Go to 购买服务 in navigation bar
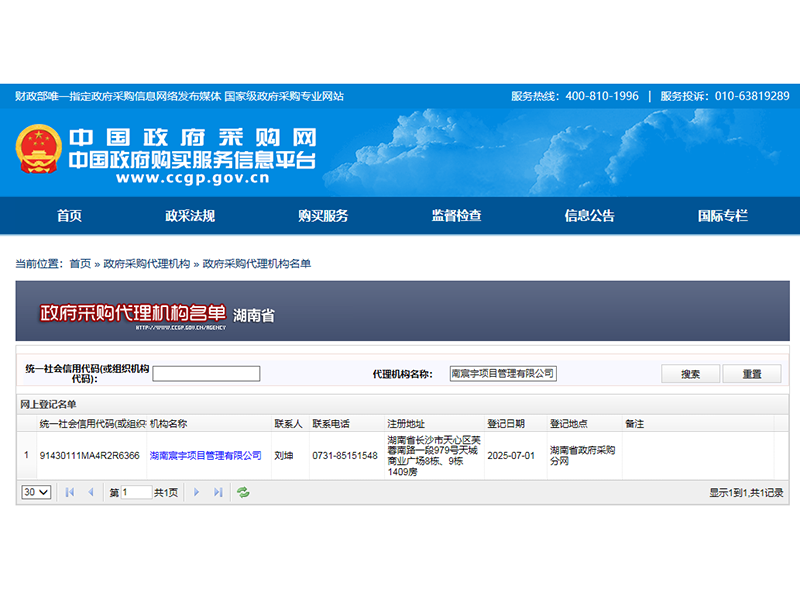This screenshot has width=800, height=600. (x=323, y=216)
